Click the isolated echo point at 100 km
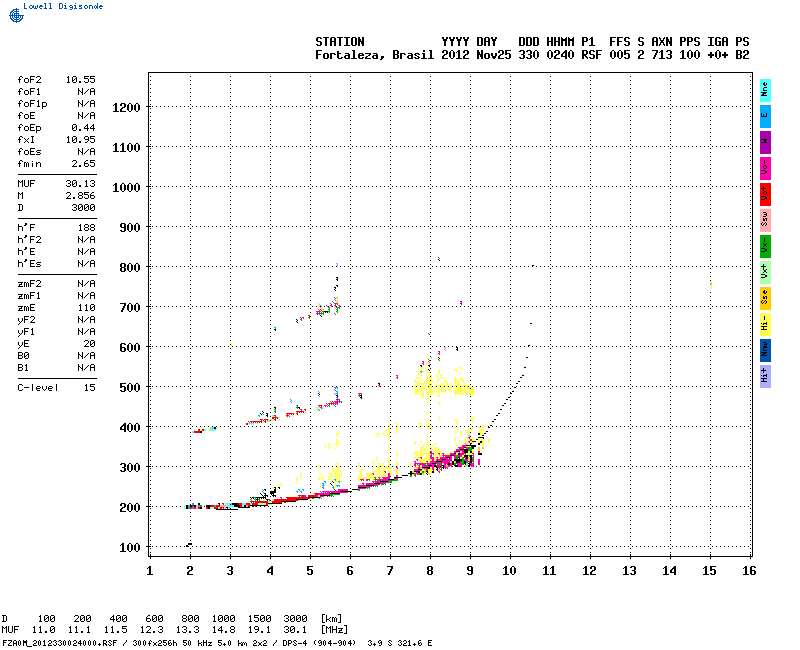This screenshot has width=800, height=650. (x=189, y=544)
